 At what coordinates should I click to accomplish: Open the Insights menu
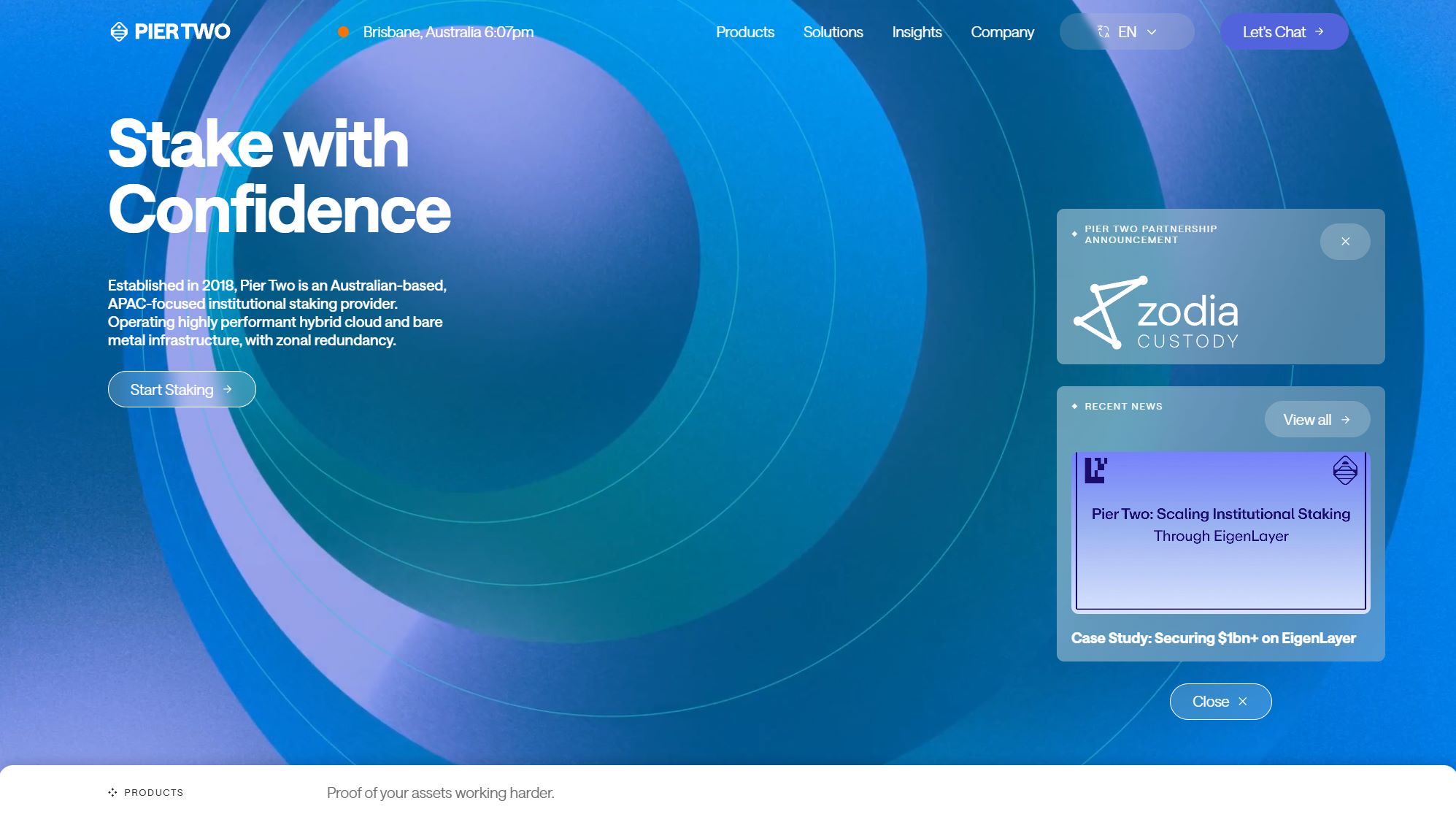917,32
